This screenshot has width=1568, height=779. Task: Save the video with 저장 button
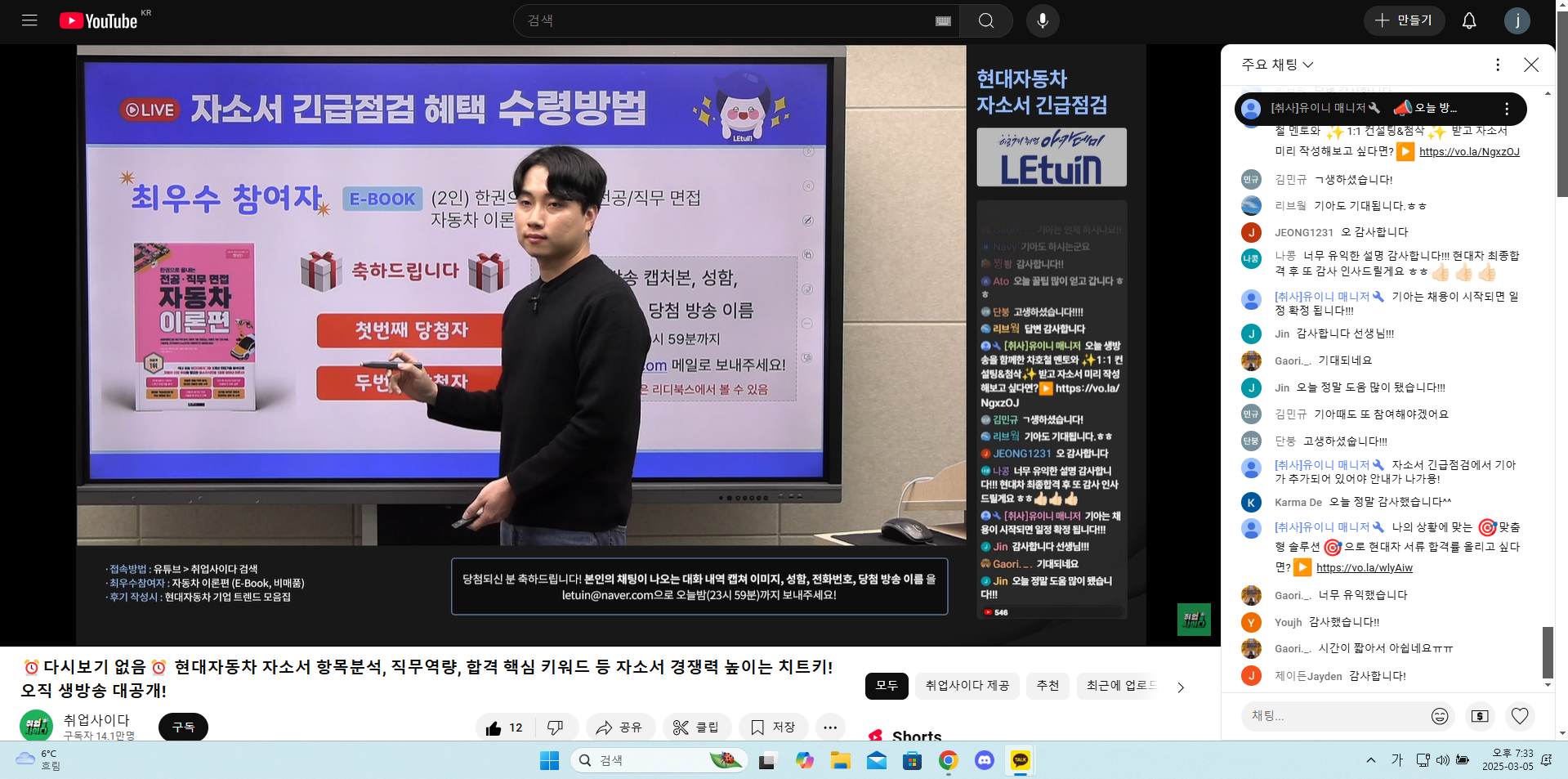tap(773, 728)
